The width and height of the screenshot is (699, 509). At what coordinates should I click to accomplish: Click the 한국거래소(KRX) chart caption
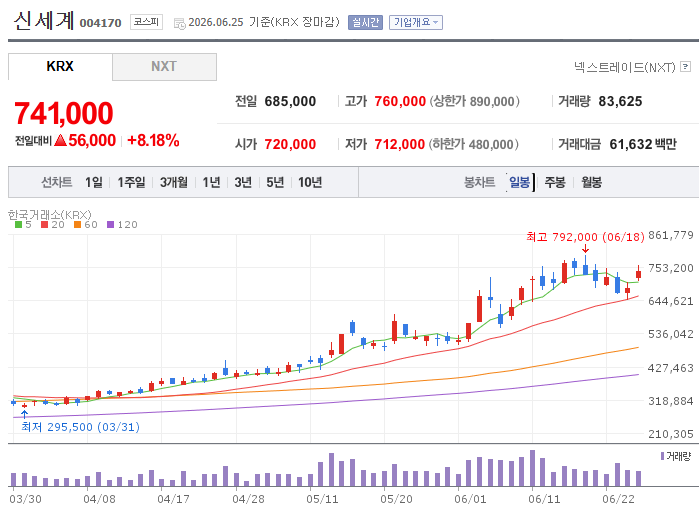(x=49, y=215)
